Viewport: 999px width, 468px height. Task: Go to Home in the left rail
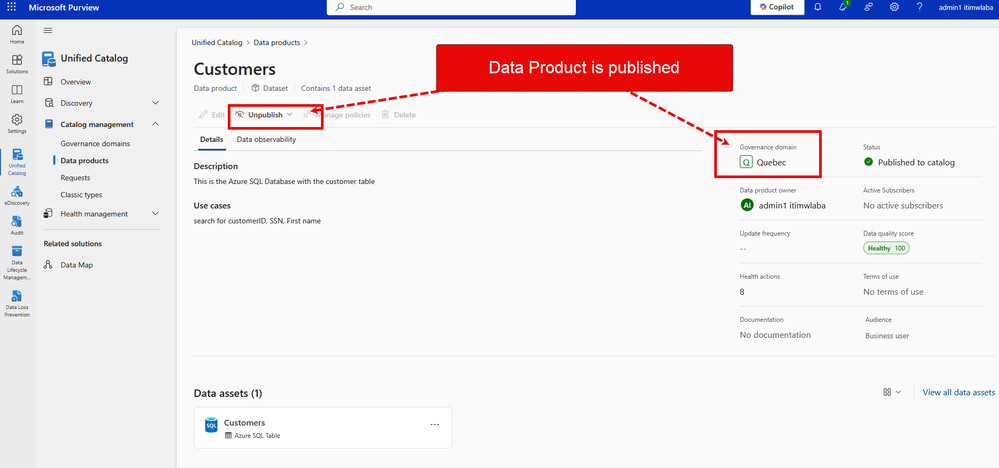pyautogui.click(x=17, y=34)
